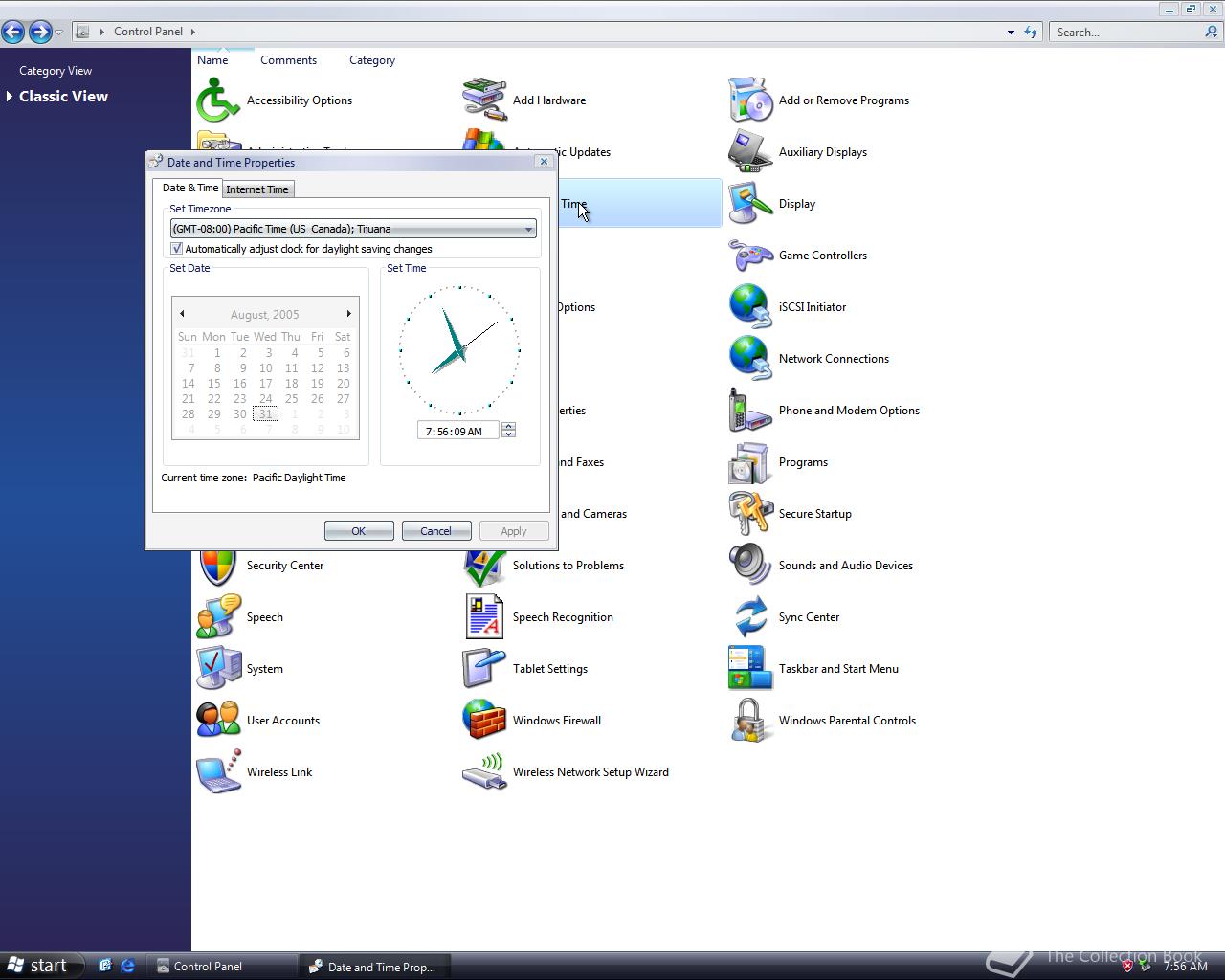
Task: Sort by Name column header
Action: click(212, 60)
